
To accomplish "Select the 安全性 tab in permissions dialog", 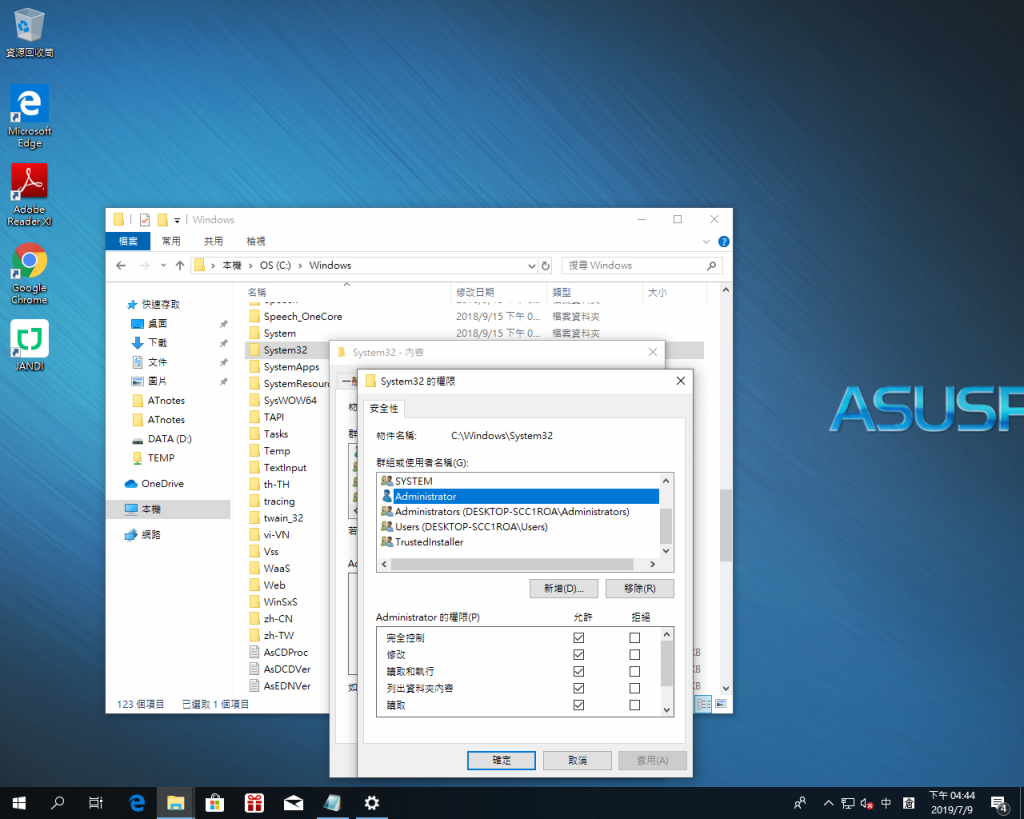I will click(x=384, y=409).
